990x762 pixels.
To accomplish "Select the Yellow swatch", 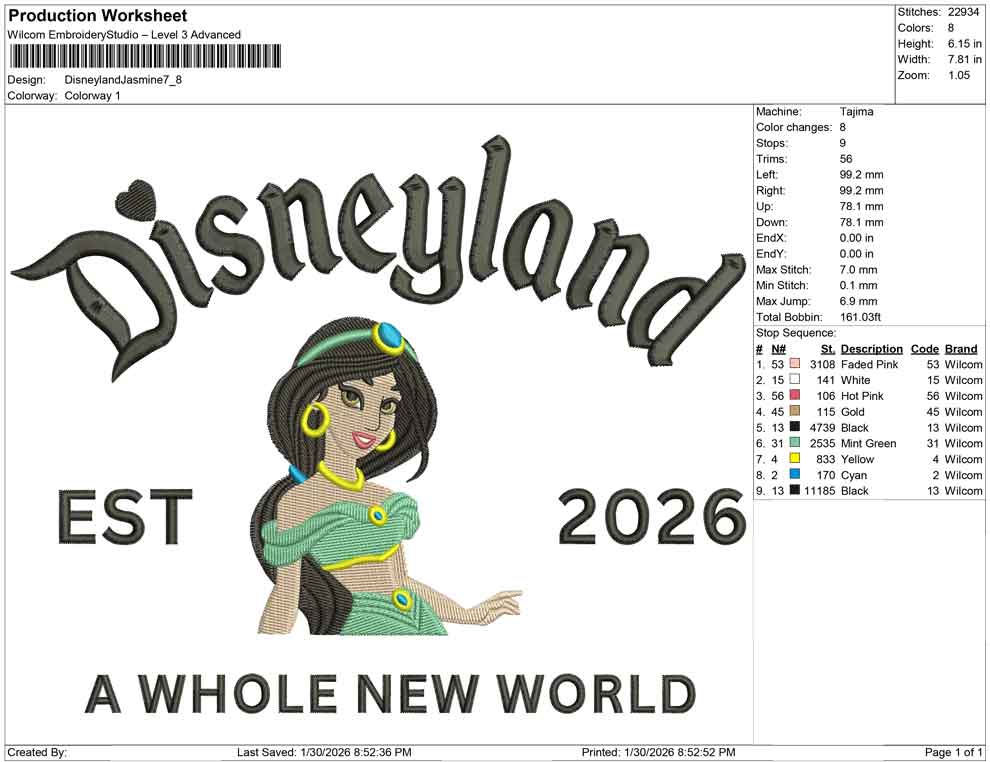I will click(793, 459).
